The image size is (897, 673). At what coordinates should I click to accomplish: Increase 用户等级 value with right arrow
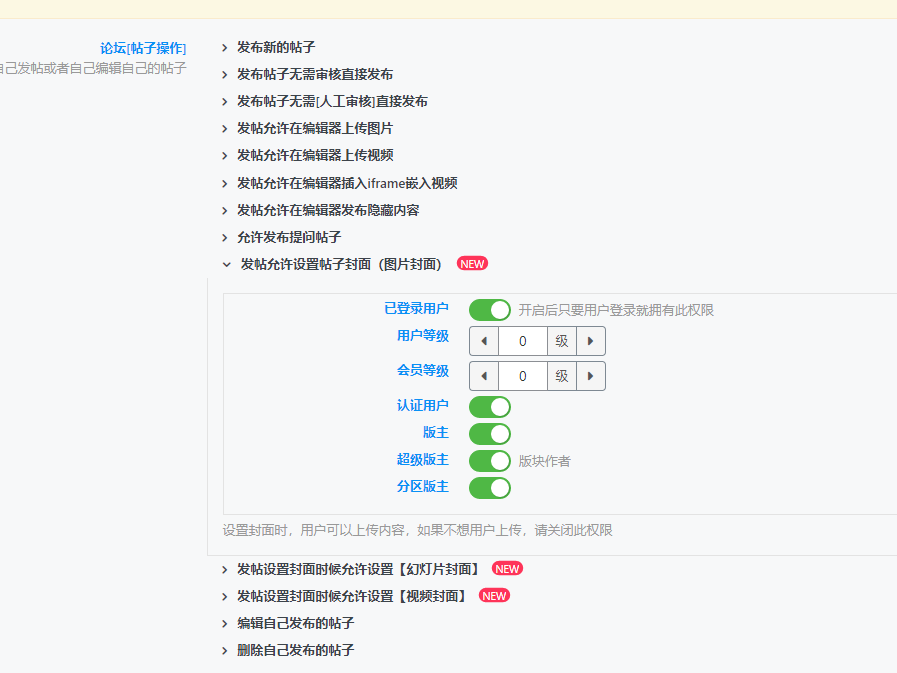click(x=590, y=341)
